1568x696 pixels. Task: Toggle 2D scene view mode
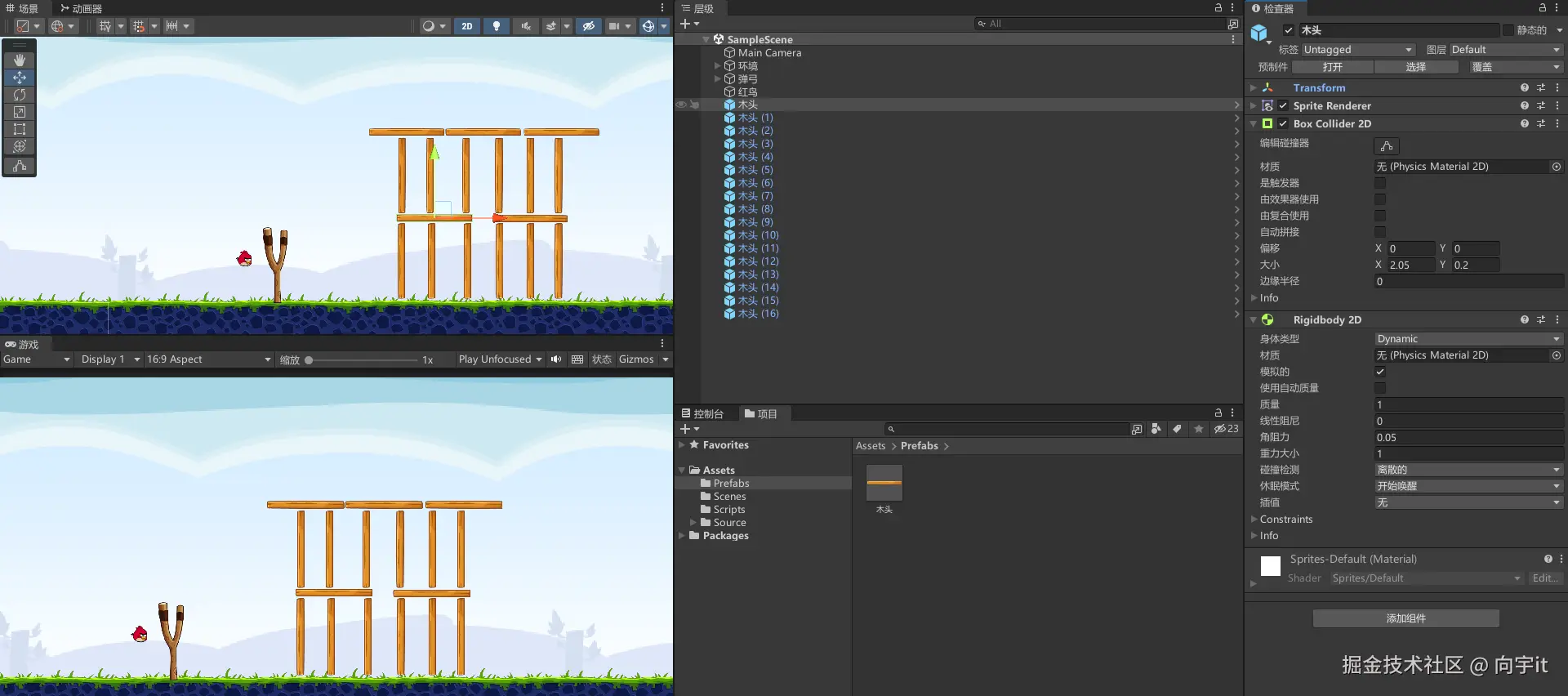tap(467, 26)
